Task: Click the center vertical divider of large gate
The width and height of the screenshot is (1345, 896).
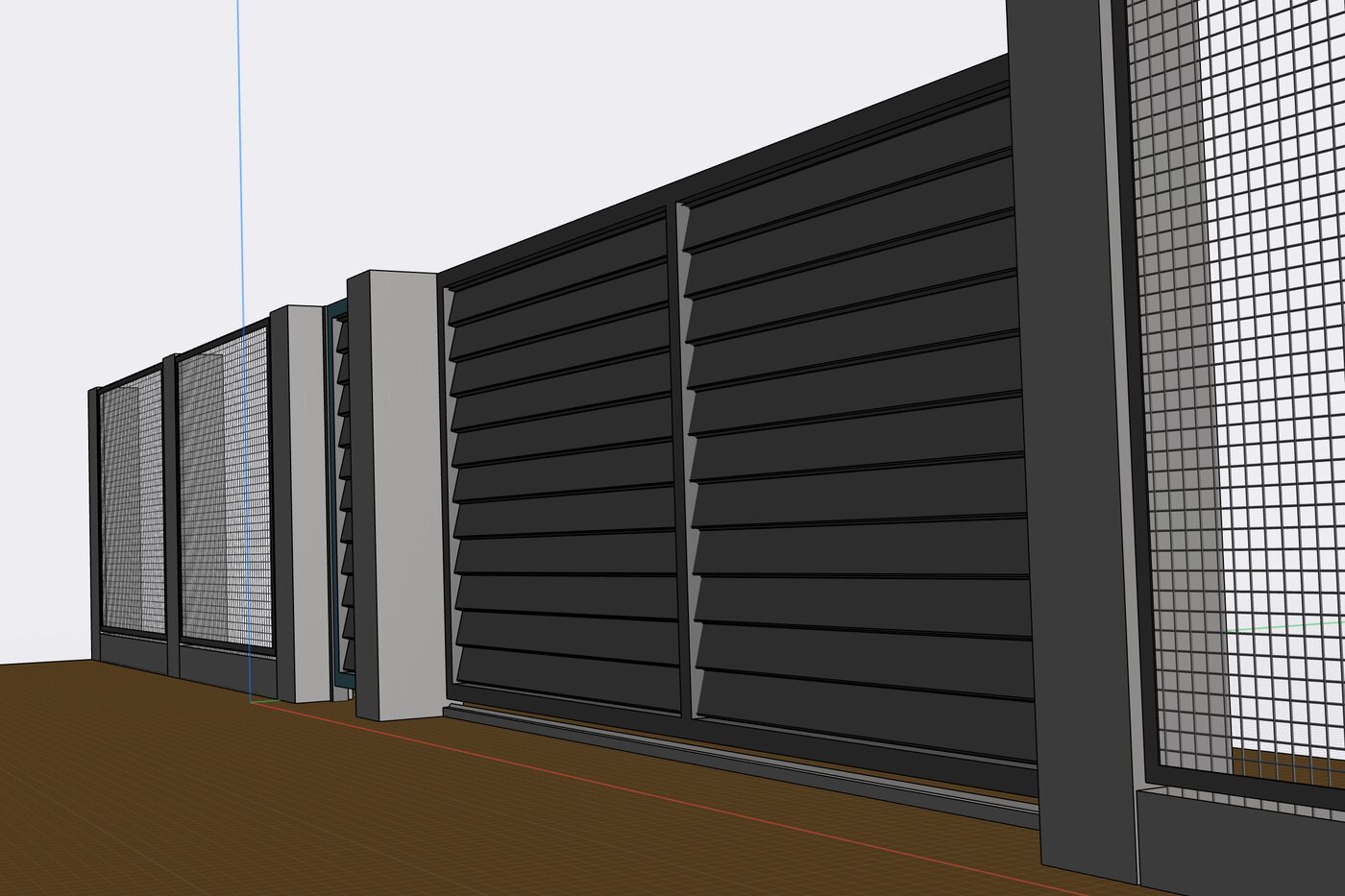Action: click(682, 461)
